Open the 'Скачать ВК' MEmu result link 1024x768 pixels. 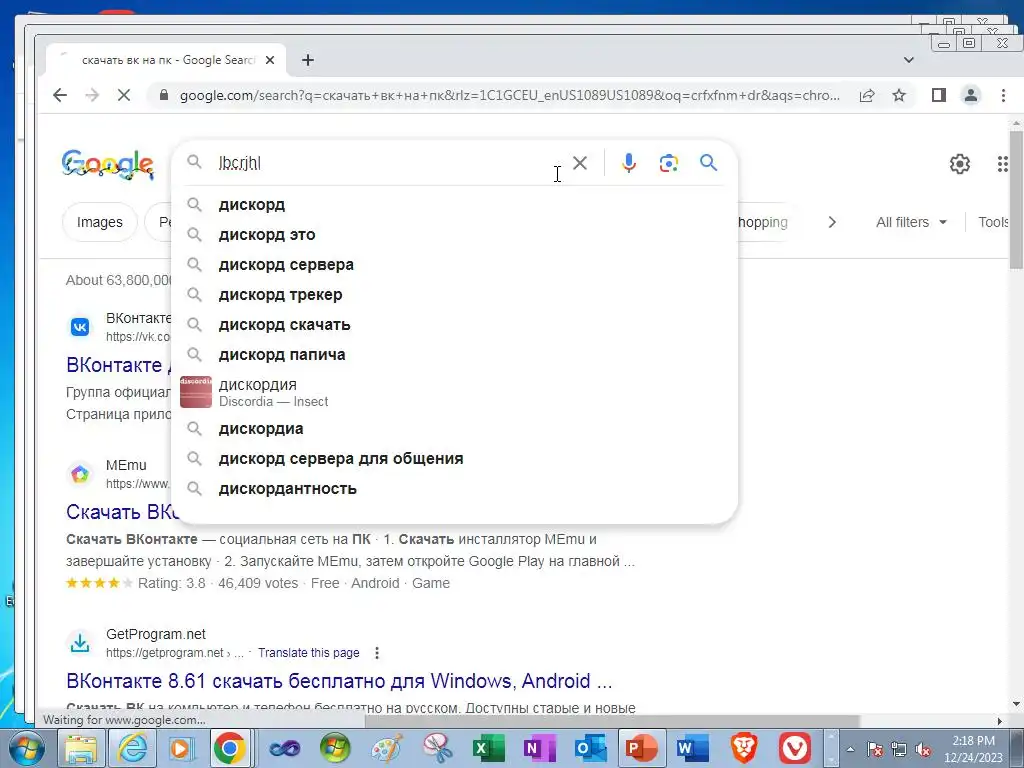click(123, 512)
